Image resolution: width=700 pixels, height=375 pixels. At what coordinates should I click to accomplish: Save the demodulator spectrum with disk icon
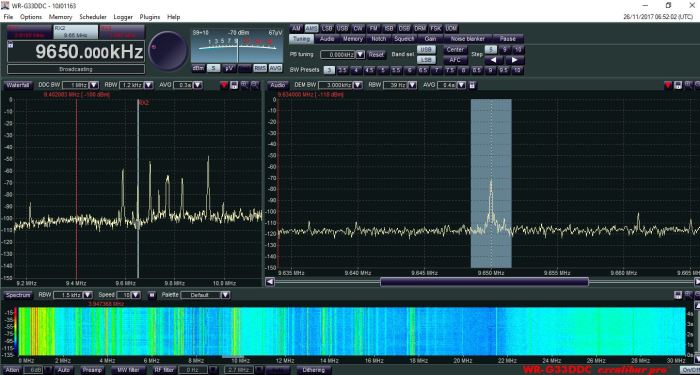[678, 85]
